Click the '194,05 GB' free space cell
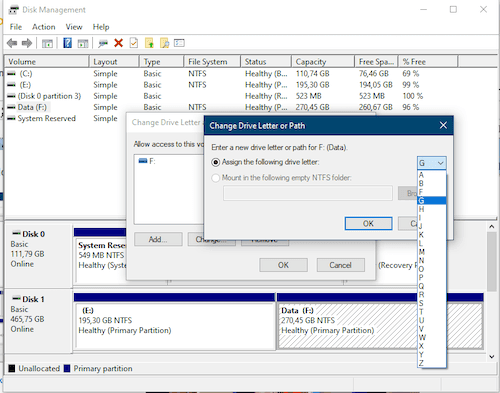The image size is (500, 393). tap(375, 85)
